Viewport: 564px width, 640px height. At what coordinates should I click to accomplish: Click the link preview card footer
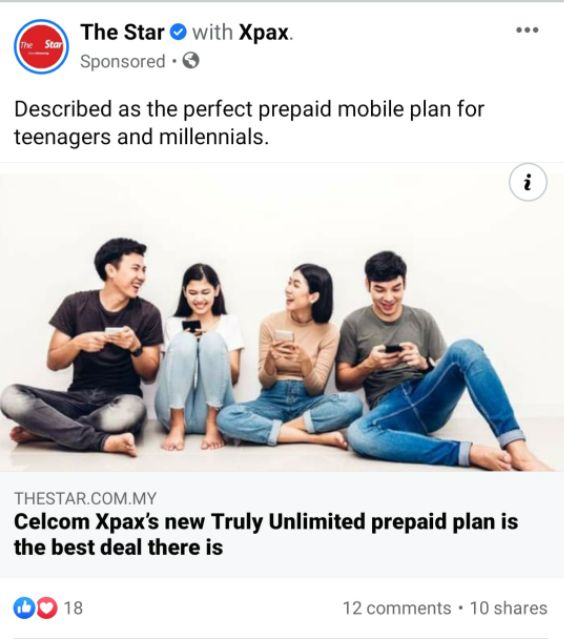282,524
